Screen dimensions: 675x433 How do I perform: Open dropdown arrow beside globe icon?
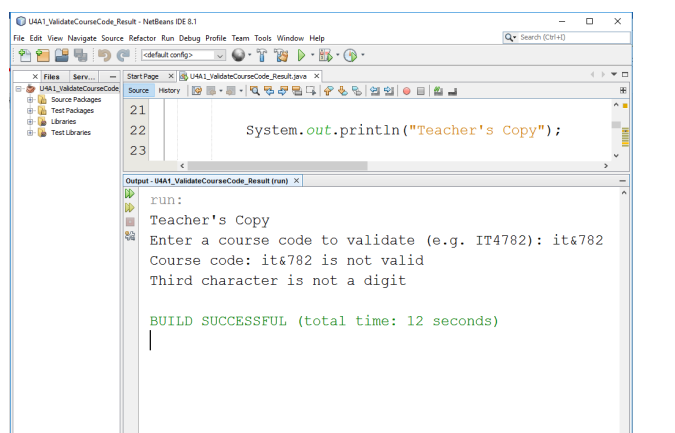tap(250, 55)
